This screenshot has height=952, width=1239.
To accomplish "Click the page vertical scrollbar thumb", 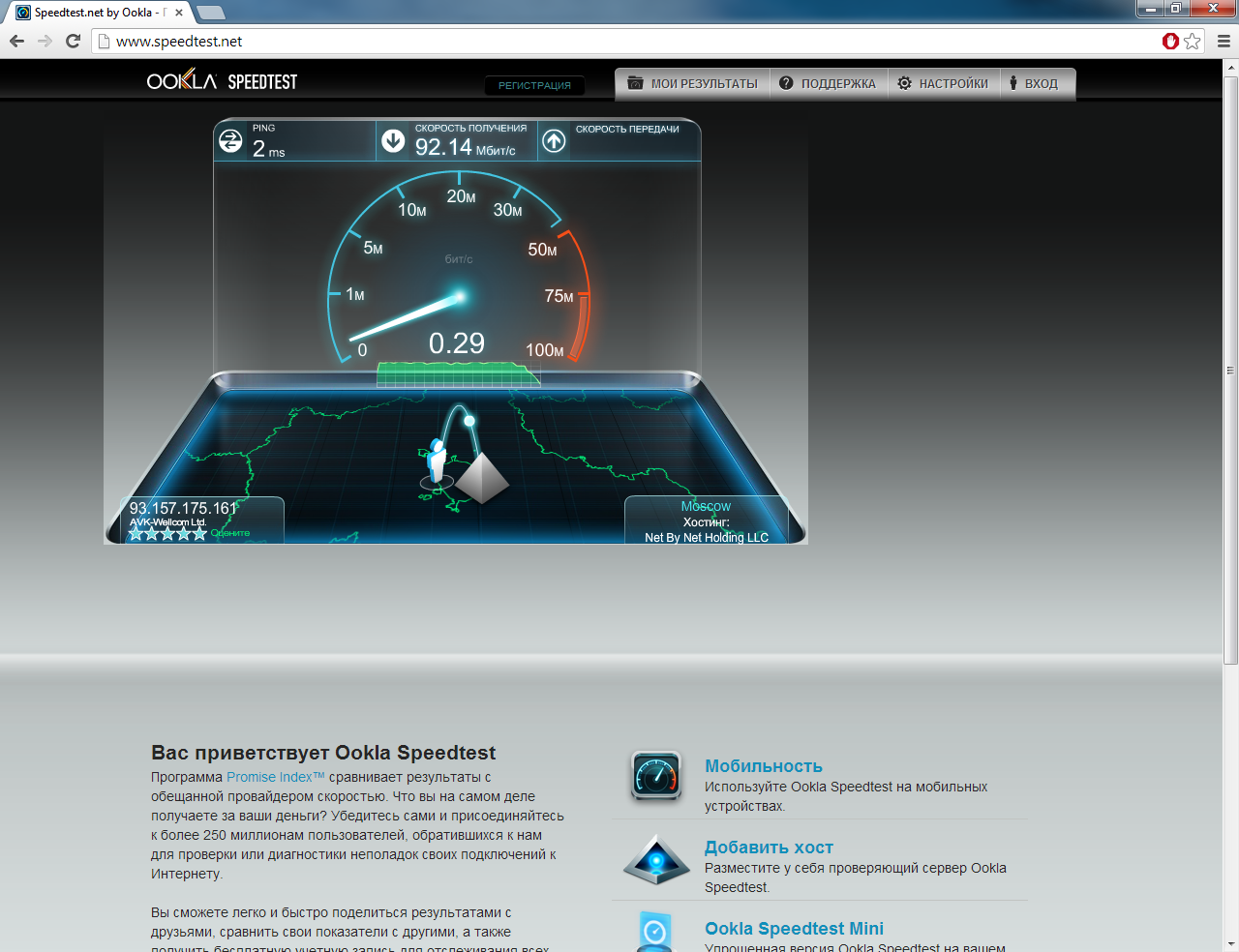I will pyautogui.click(x=1230, y=370).
